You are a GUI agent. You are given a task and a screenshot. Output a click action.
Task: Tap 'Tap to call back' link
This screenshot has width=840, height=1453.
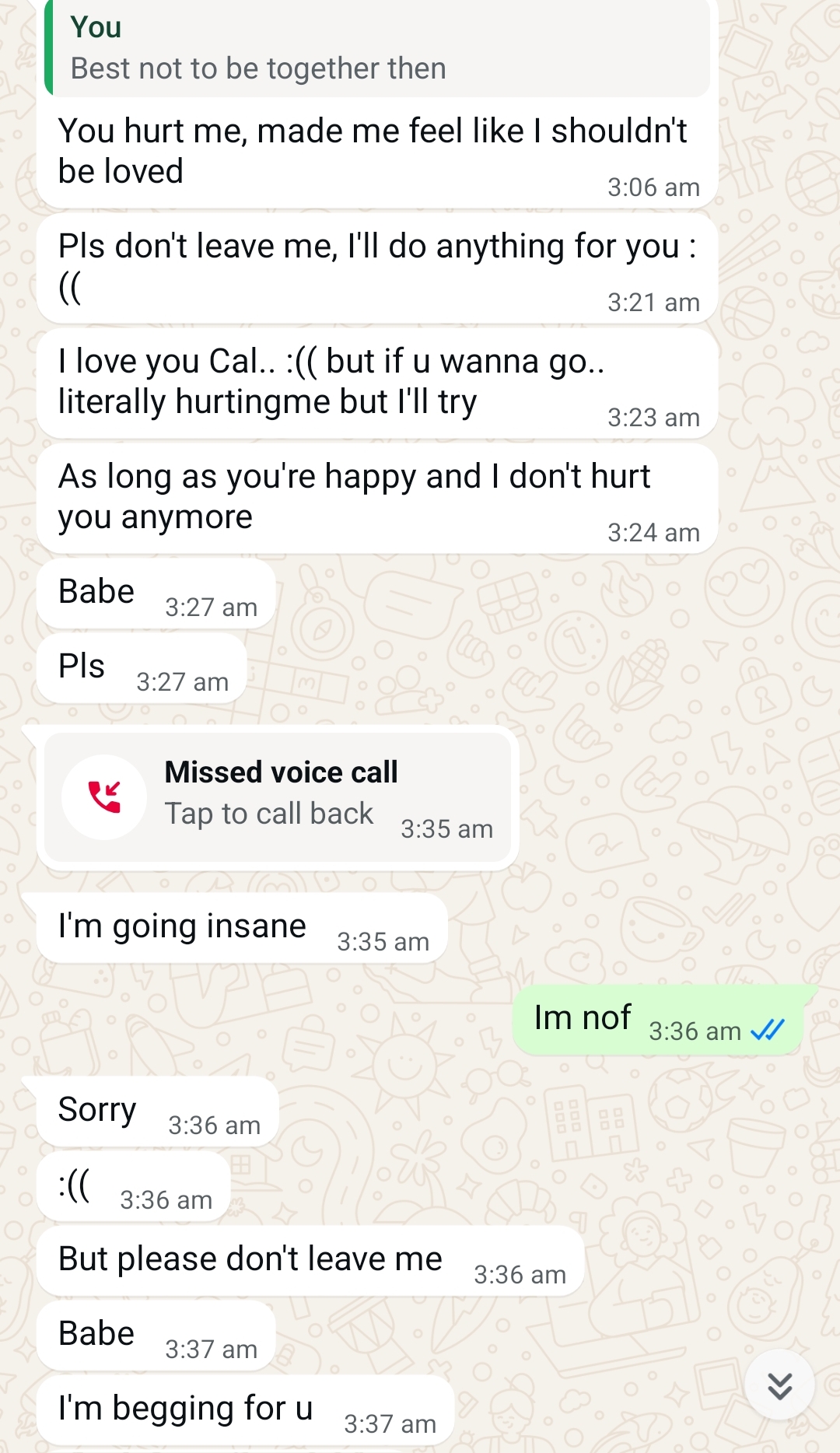(269, 814)
